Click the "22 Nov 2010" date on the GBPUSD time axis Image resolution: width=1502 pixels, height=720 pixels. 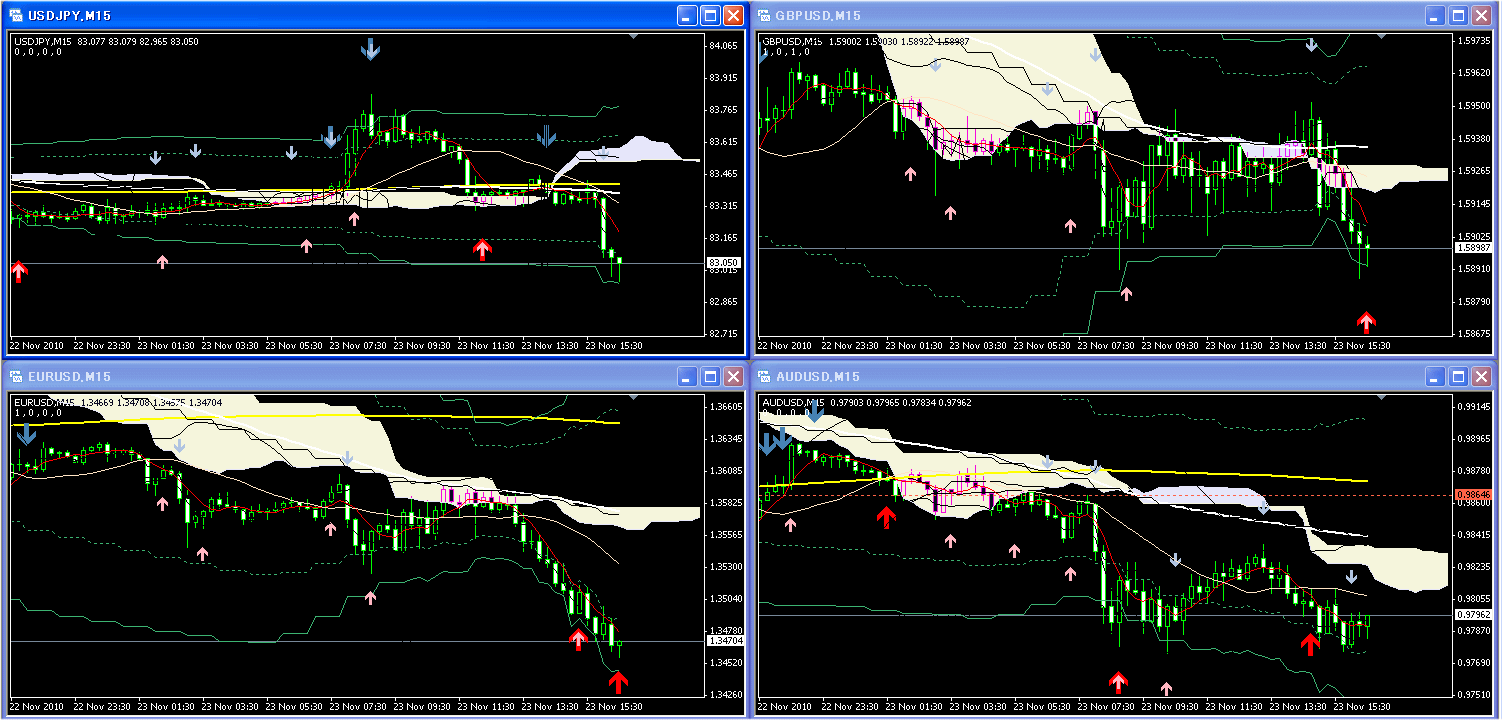(x=785, y=346)
